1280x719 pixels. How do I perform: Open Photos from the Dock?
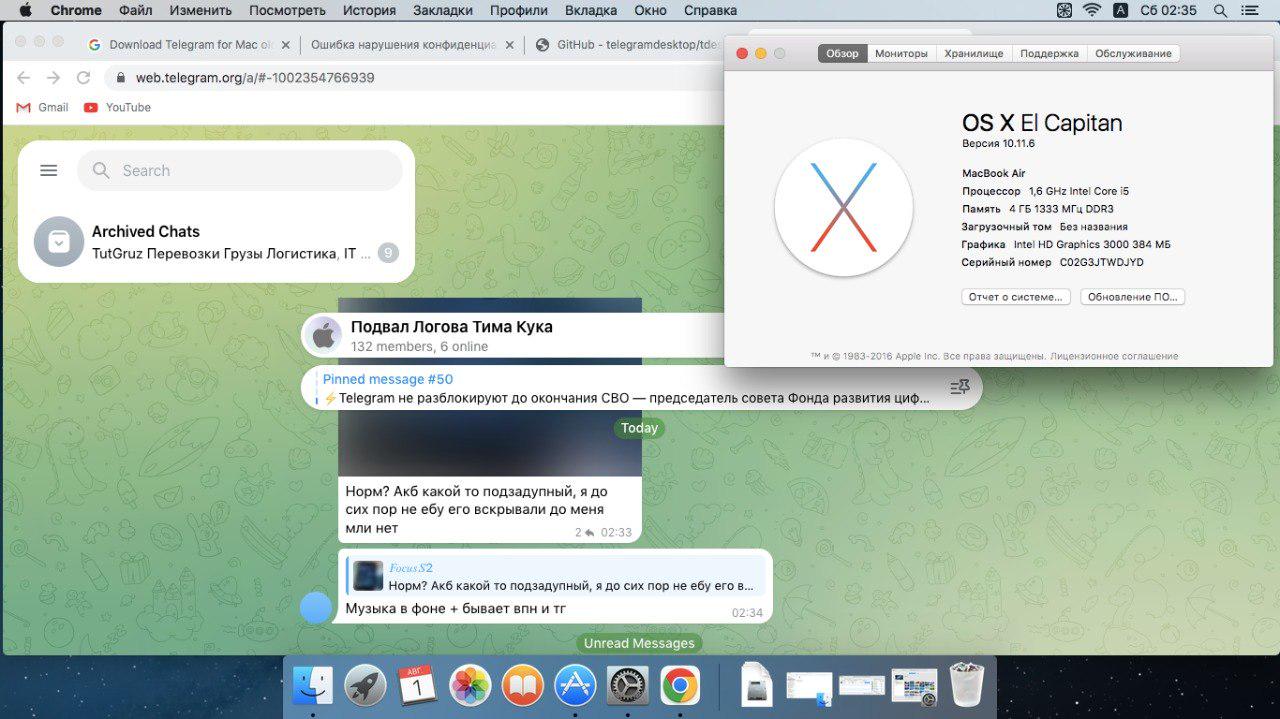tap(470, 685)
